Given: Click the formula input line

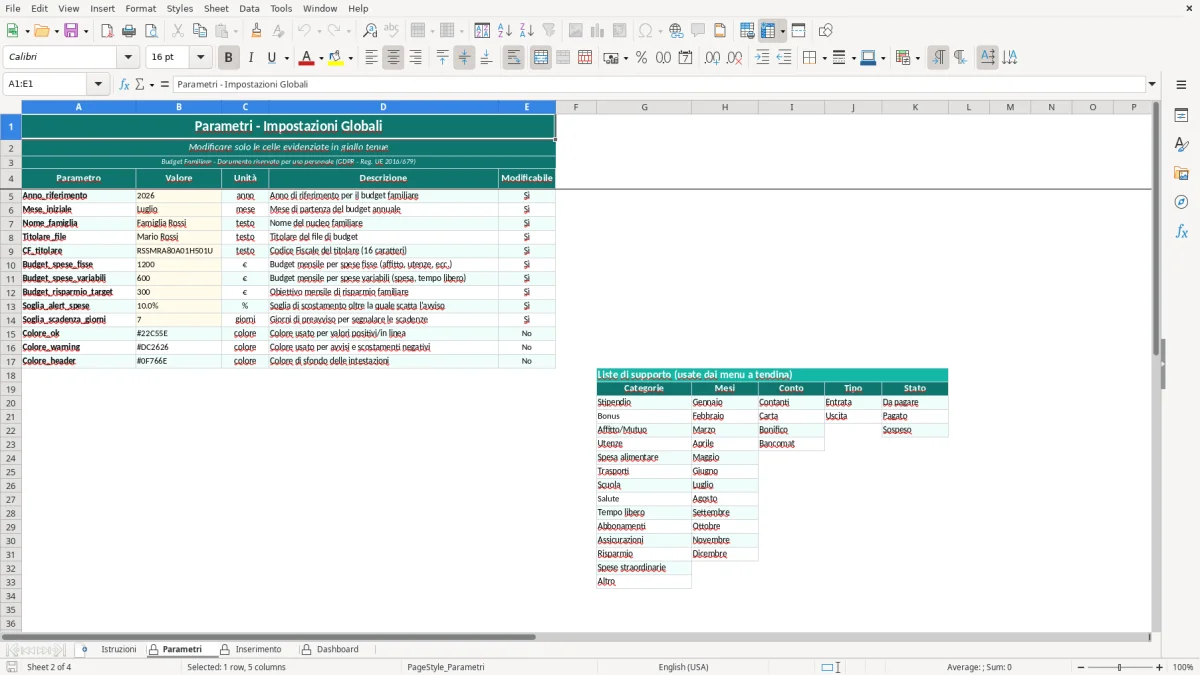Looking at the screenshot, I should point(660,84).
